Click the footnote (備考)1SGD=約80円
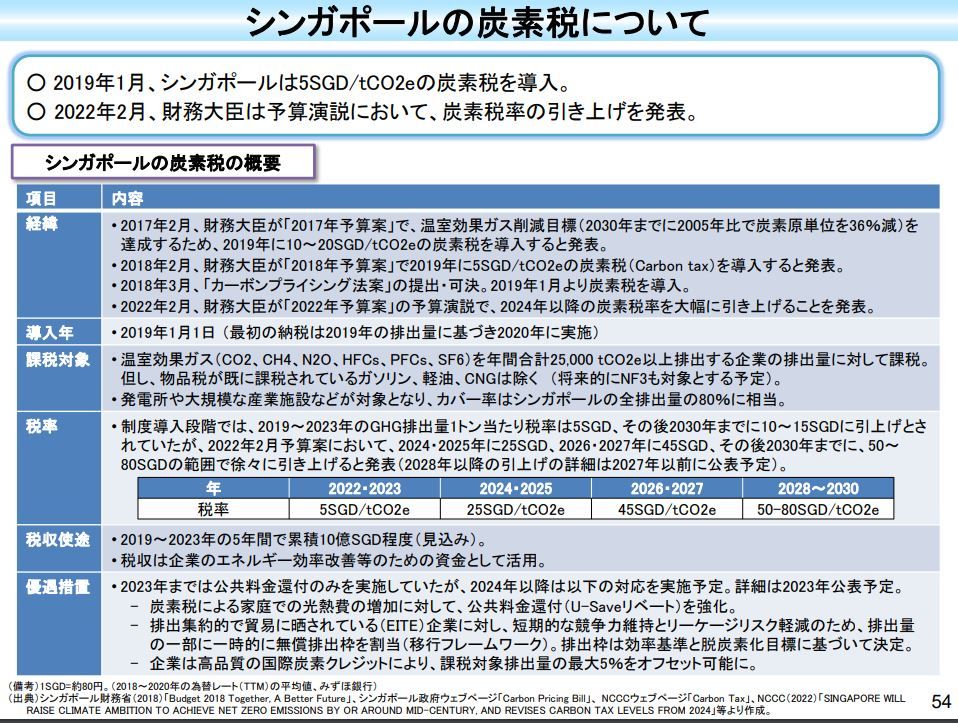This screenshot has width=958, height=723. tap(192, 686)
